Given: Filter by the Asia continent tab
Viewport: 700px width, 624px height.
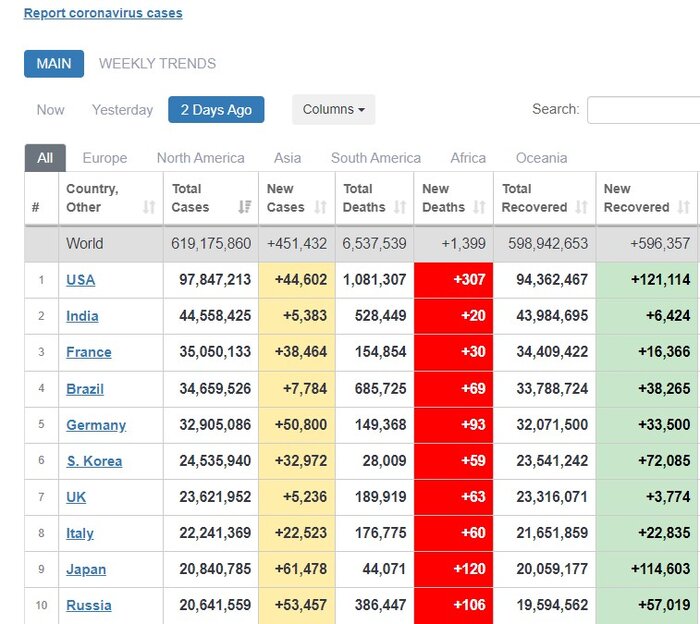Looking at the screenshot, I should coord(287,158).
